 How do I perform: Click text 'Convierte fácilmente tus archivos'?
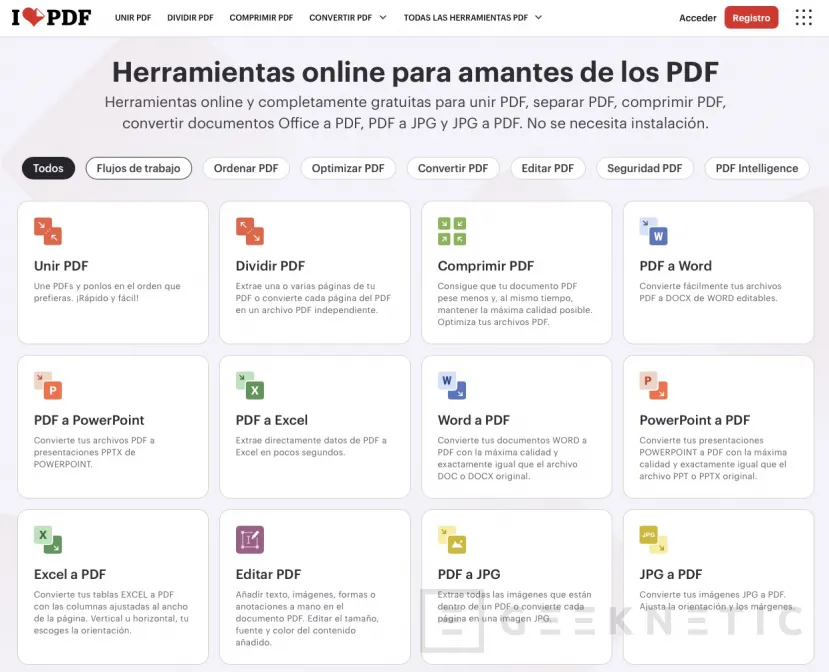coord(711,286)
